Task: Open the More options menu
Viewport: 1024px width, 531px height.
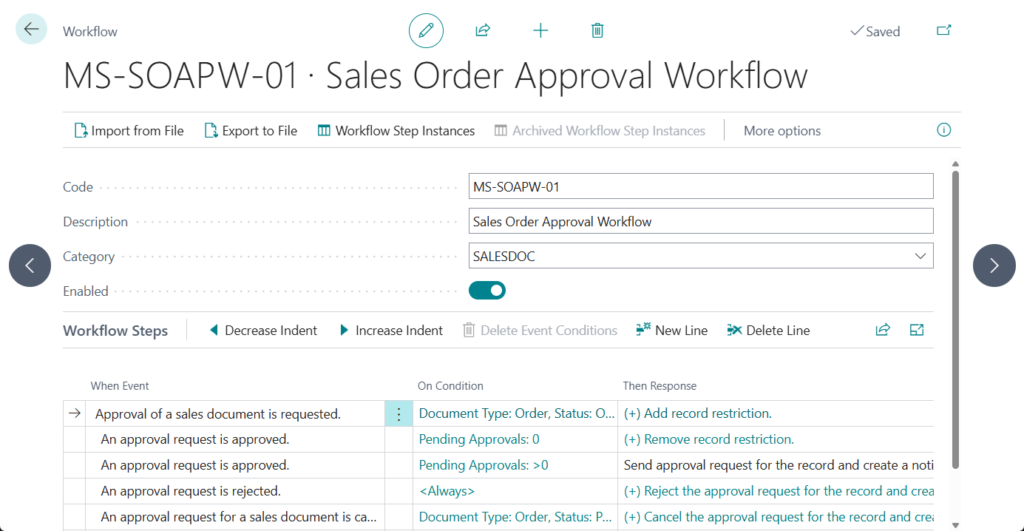Action: (x=781, y=131)
